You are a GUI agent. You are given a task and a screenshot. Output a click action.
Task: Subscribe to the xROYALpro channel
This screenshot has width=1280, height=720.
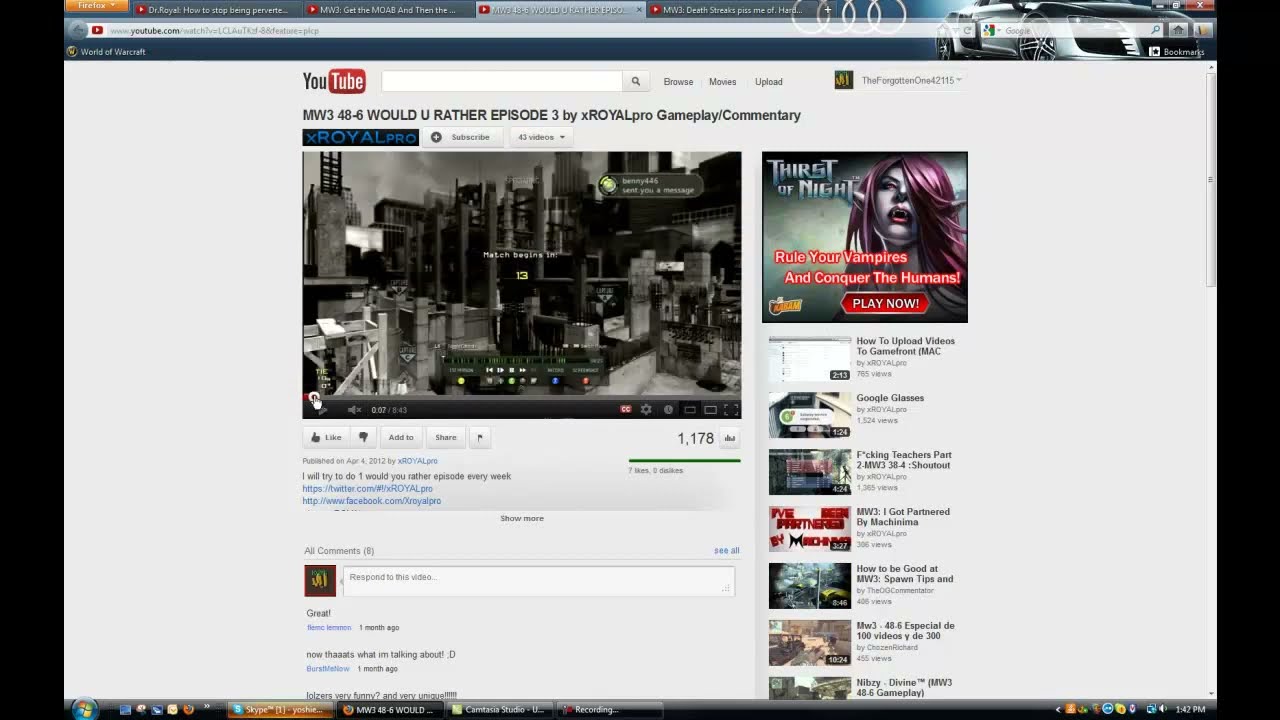(462, 137)
